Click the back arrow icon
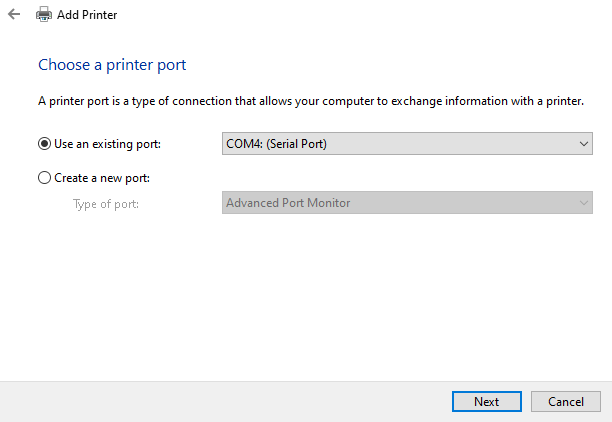 pos(14,15)
